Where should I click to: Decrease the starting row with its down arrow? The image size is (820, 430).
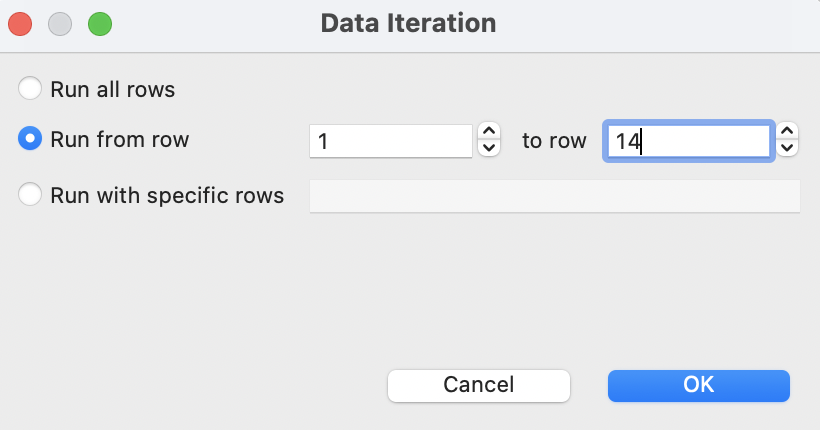click(489, 148)
